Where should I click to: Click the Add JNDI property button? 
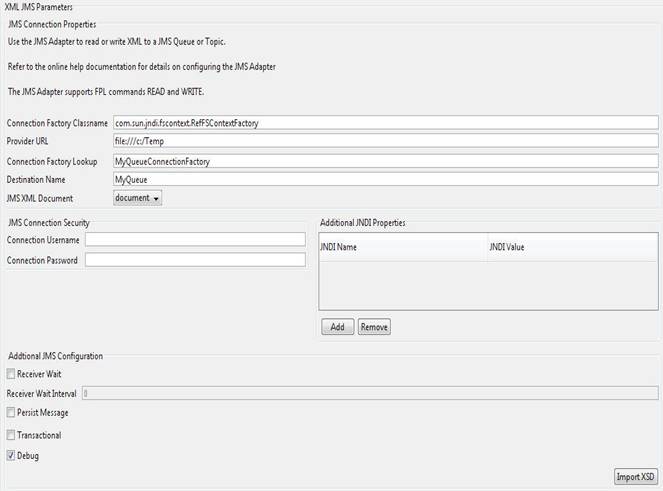click(337, 327)
